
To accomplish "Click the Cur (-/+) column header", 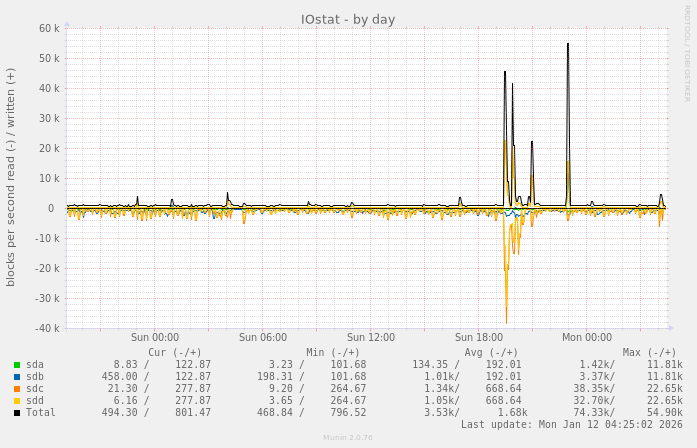I will (174, 352).
